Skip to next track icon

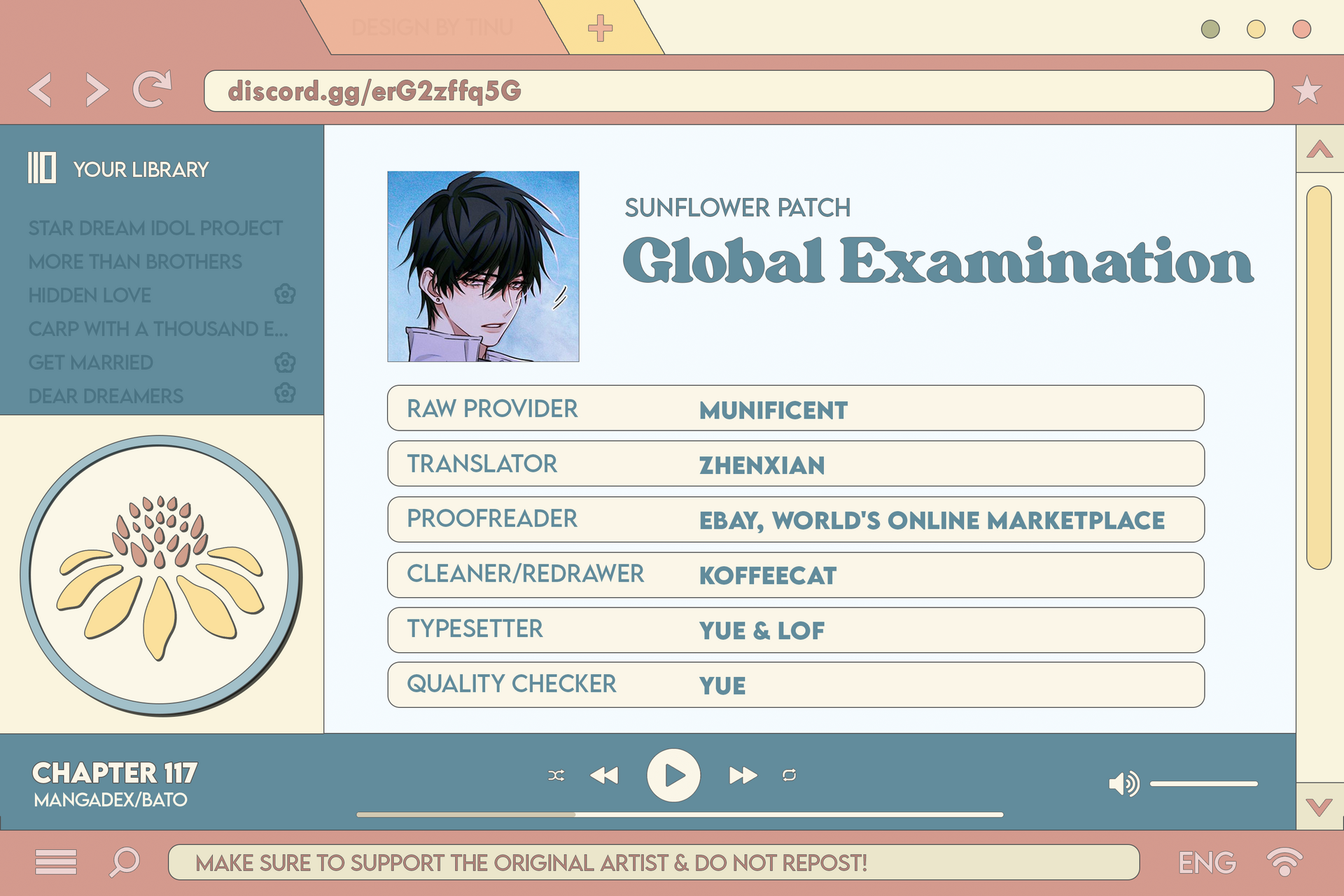click(x=742, y=775)
